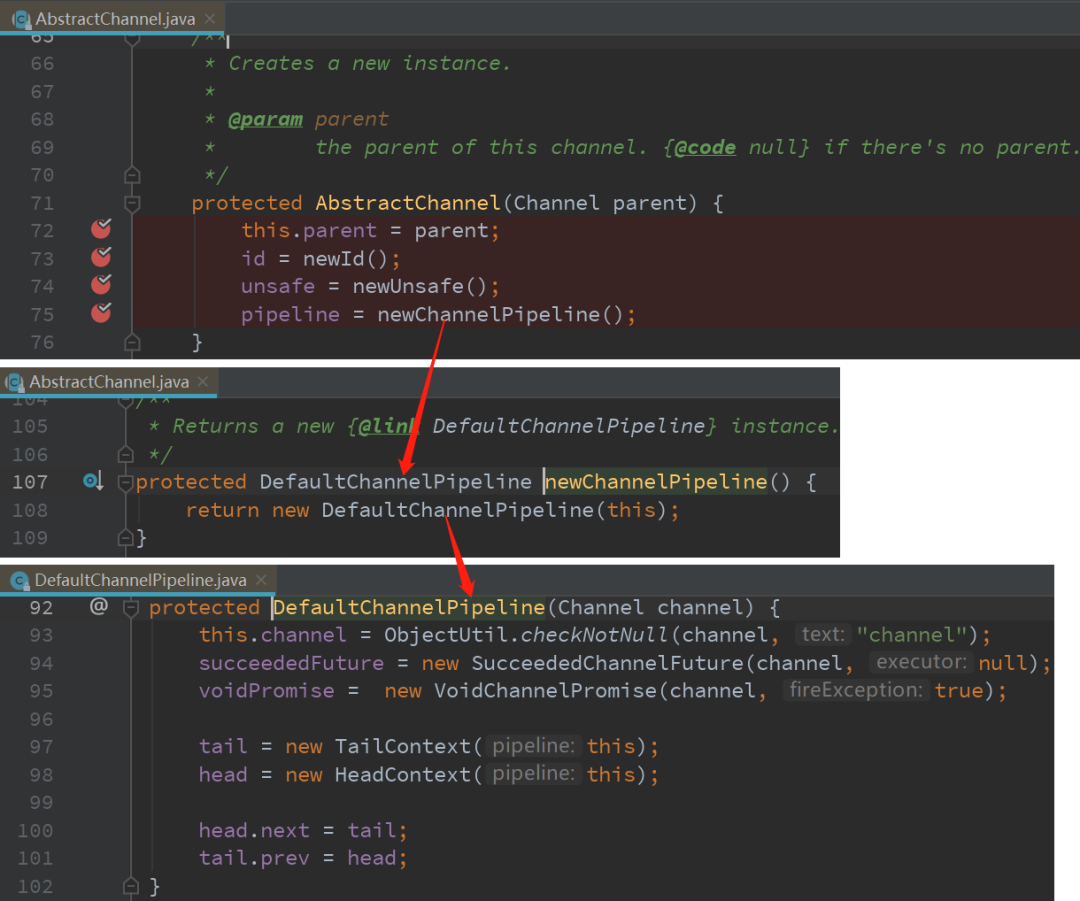Click SucceededChannelFuture on line 94
The width and height of the screenshot is (1080, 901).
[608, 663]
